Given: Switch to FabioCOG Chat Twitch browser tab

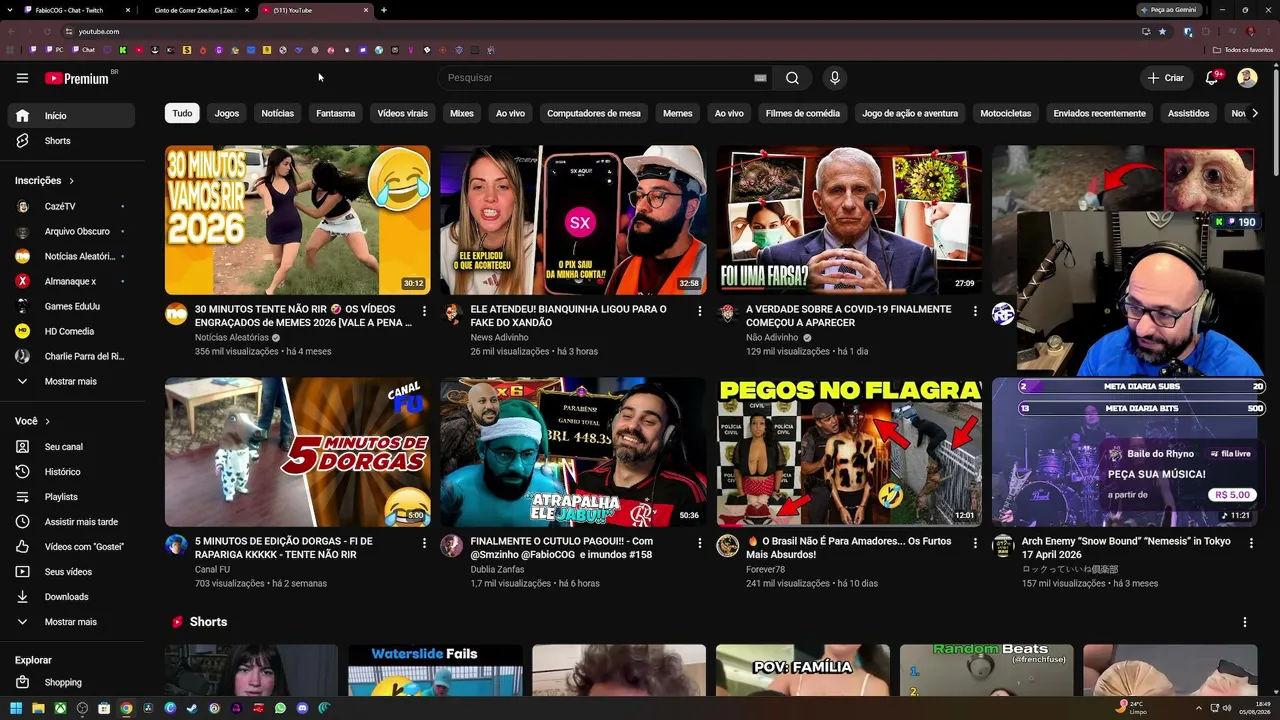Looking at the screenshot, I should pos(78,10).
